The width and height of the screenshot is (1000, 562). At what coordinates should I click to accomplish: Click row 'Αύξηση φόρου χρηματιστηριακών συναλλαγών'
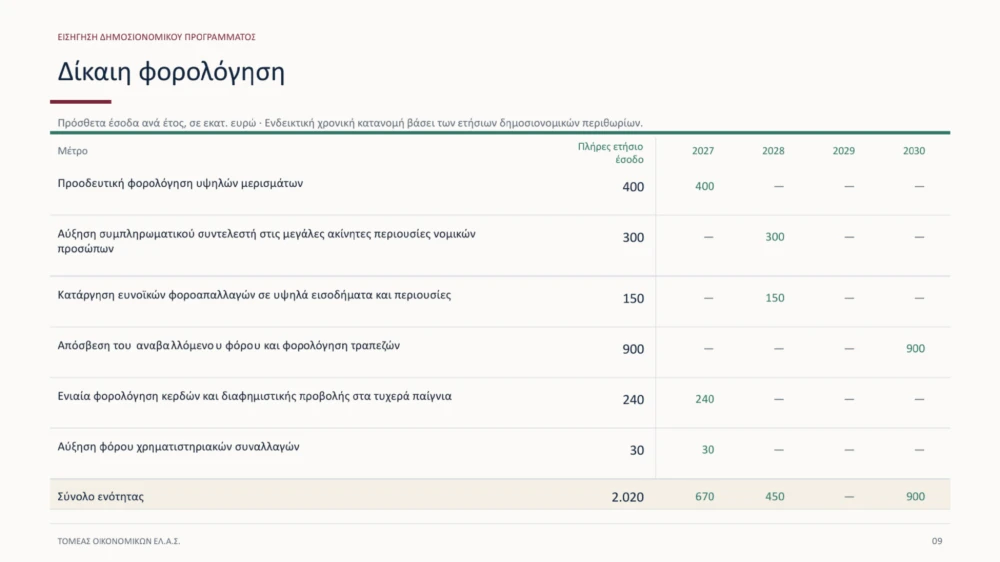tap(500, 453)
